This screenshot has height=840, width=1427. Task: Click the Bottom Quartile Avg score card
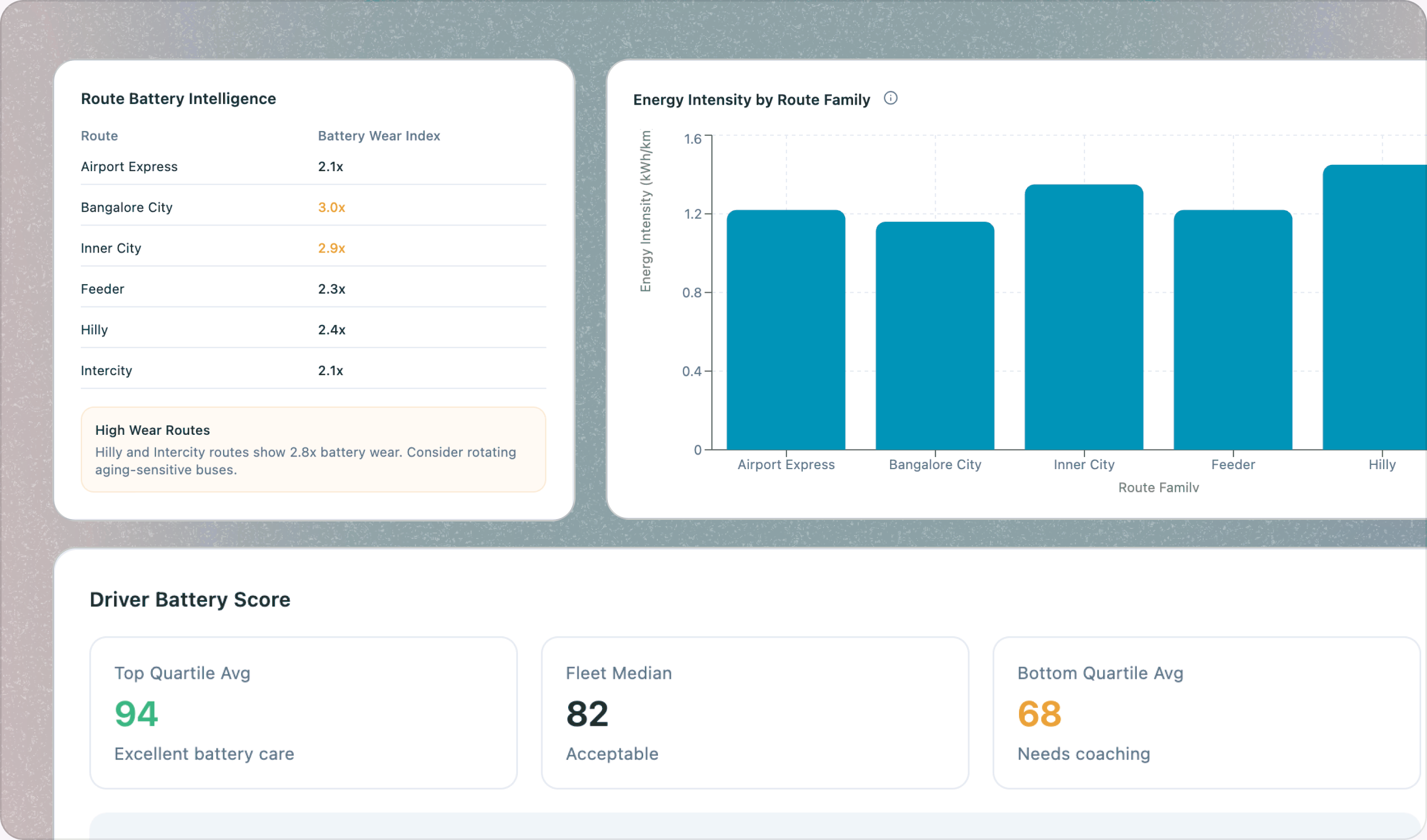[x=1206, y=713]
